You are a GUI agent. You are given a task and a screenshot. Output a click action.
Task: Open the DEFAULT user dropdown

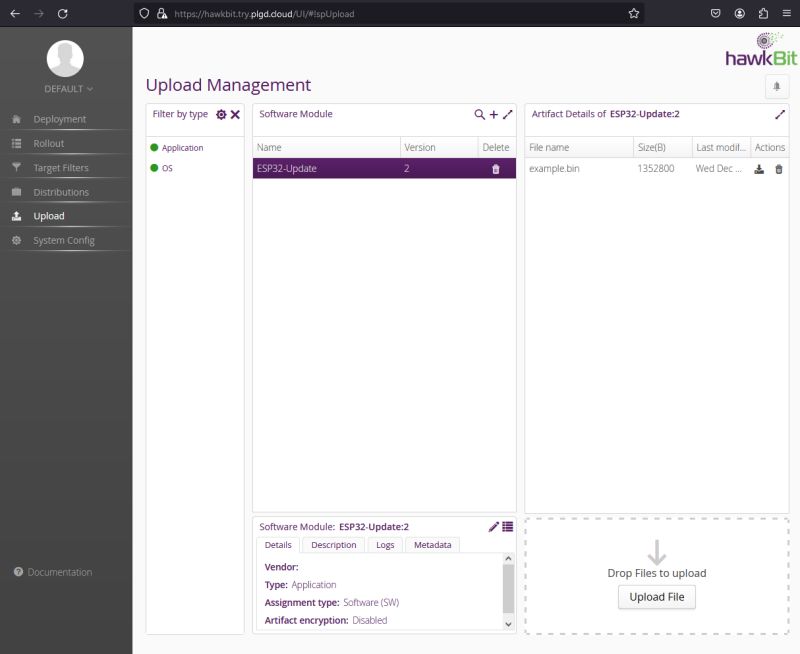click(x=68, y=89)
